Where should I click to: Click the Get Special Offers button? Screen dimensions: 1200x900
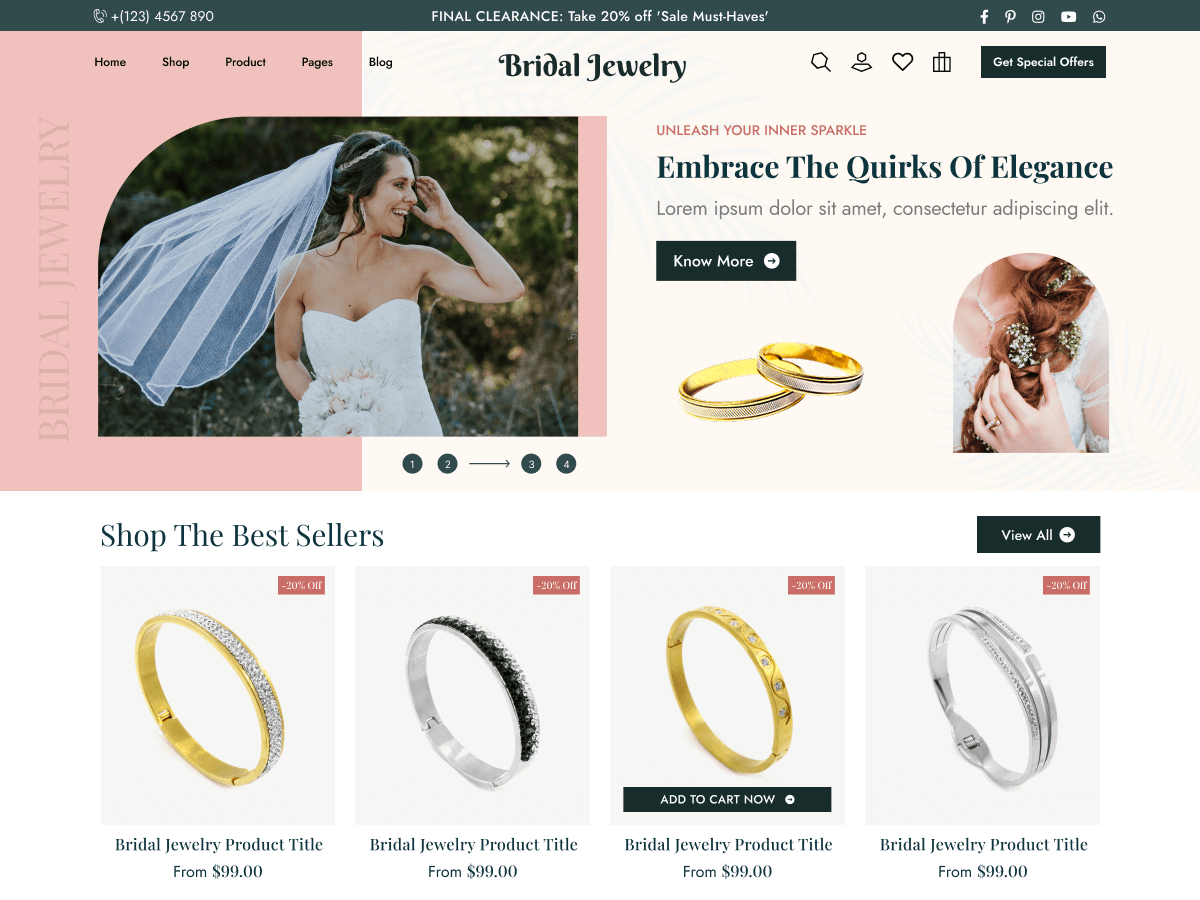click(1043, 62)
